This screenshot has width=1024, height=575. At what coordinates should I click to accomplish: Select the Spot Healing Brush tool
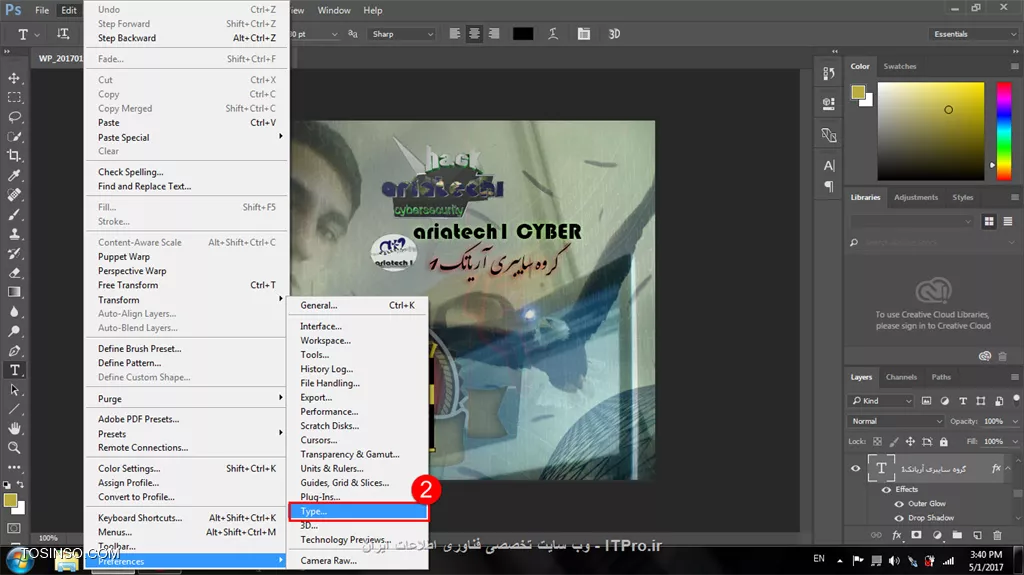pyautogui.click(x=14, y=195)
